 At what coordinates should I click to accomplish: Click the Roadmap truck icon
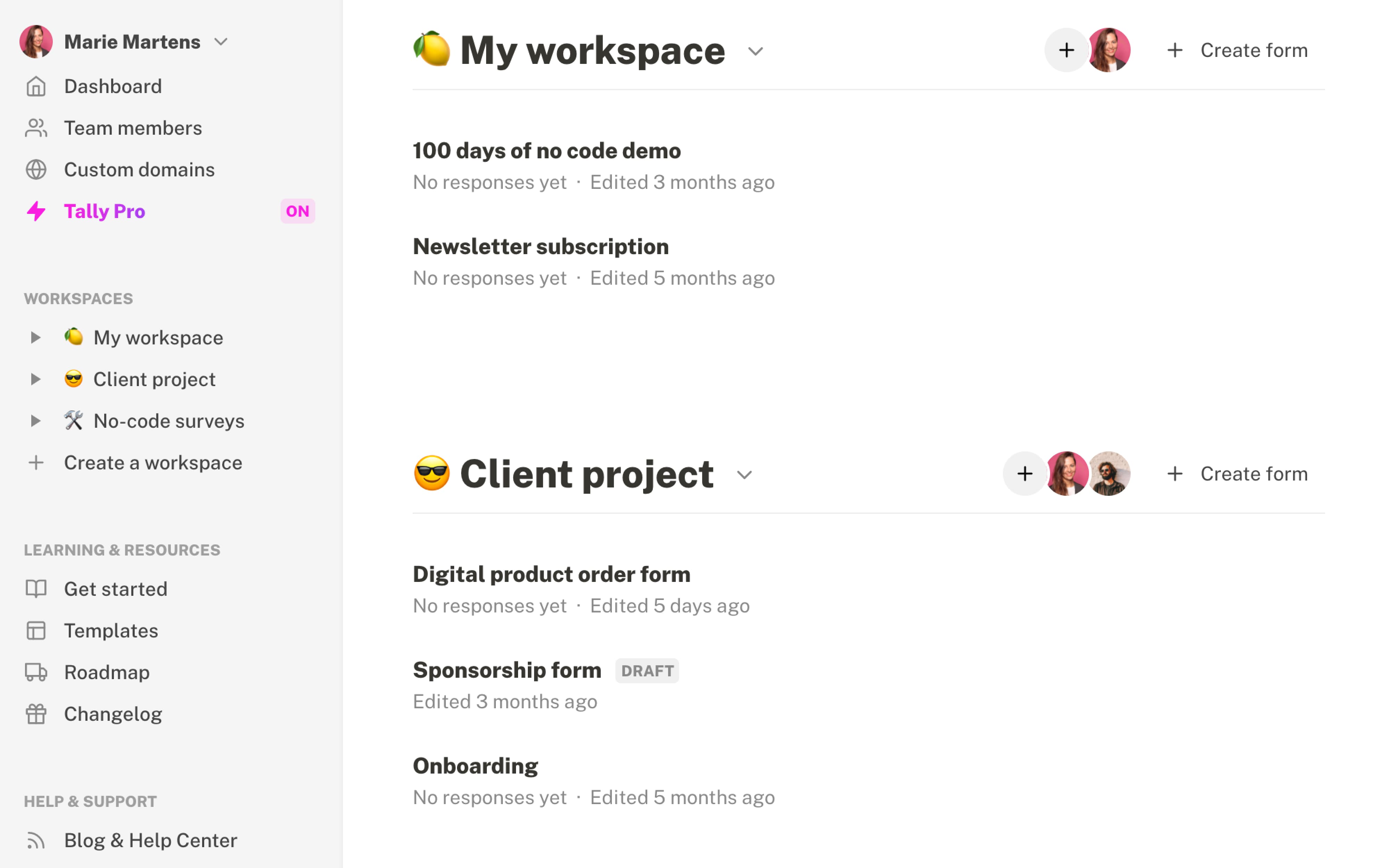pos(36,671)
